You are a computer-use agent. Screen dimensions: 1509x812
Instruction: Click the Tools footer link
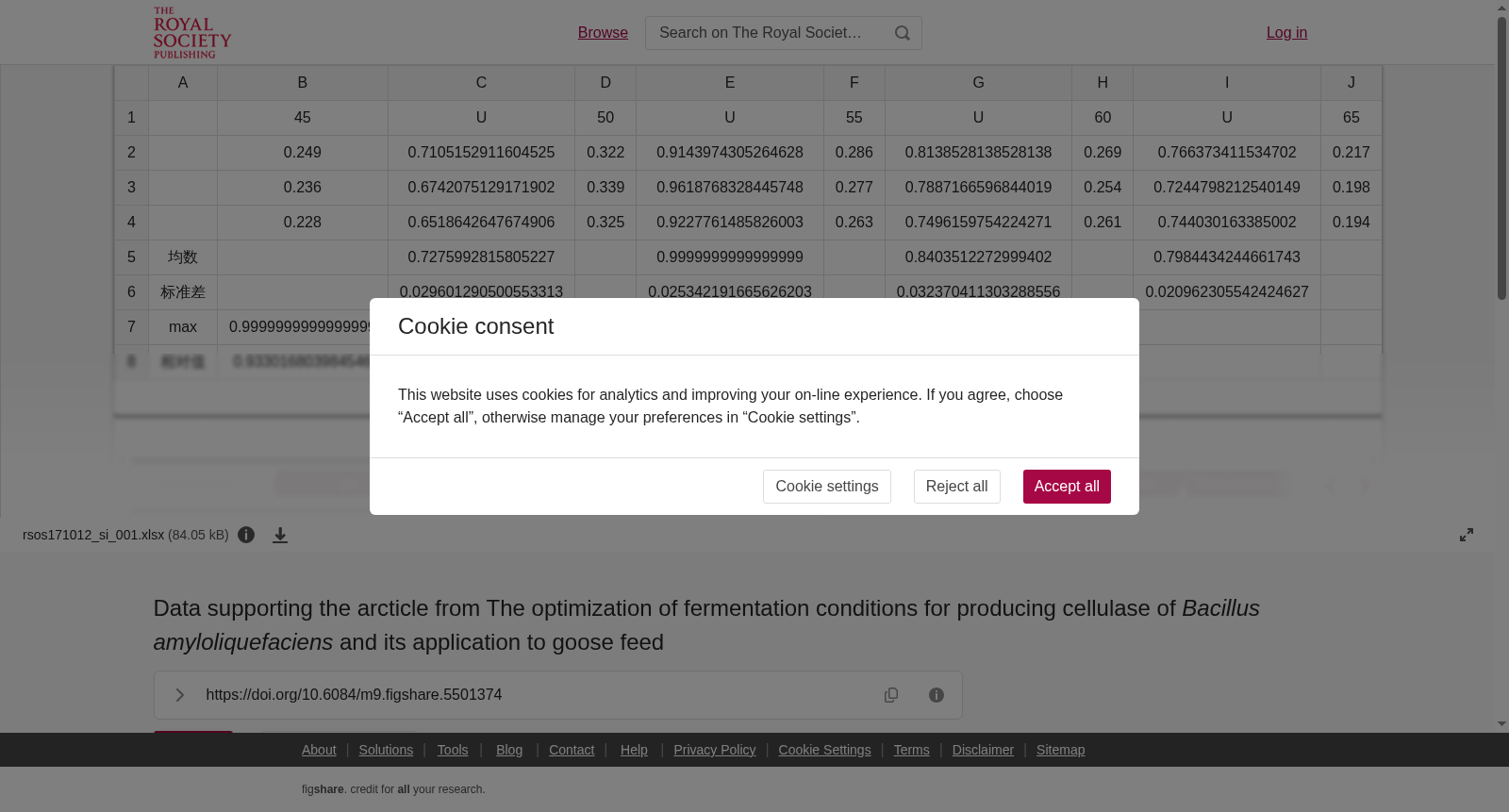[x=453, y=750]
